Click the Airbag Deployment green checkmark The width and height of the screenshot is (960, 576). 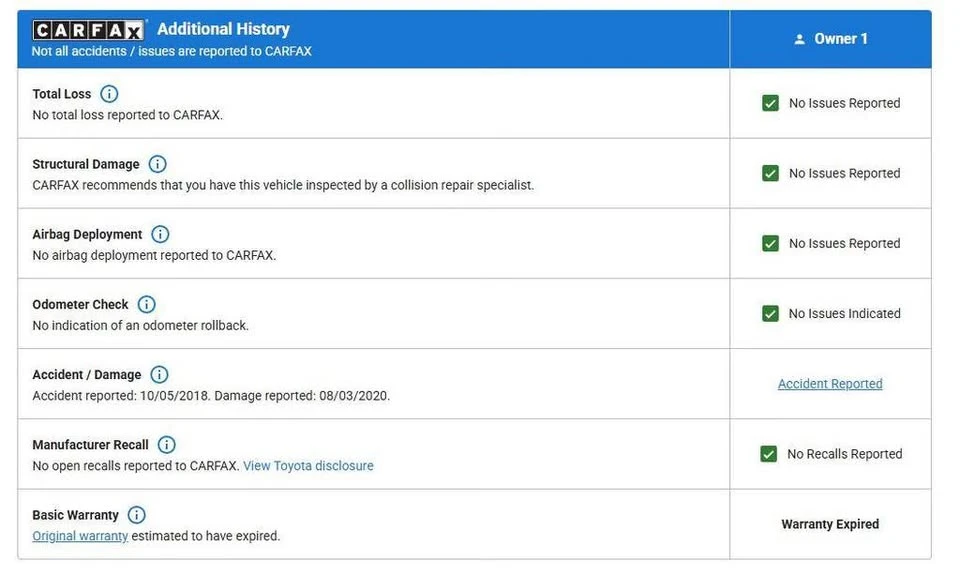tap(770, 244)
